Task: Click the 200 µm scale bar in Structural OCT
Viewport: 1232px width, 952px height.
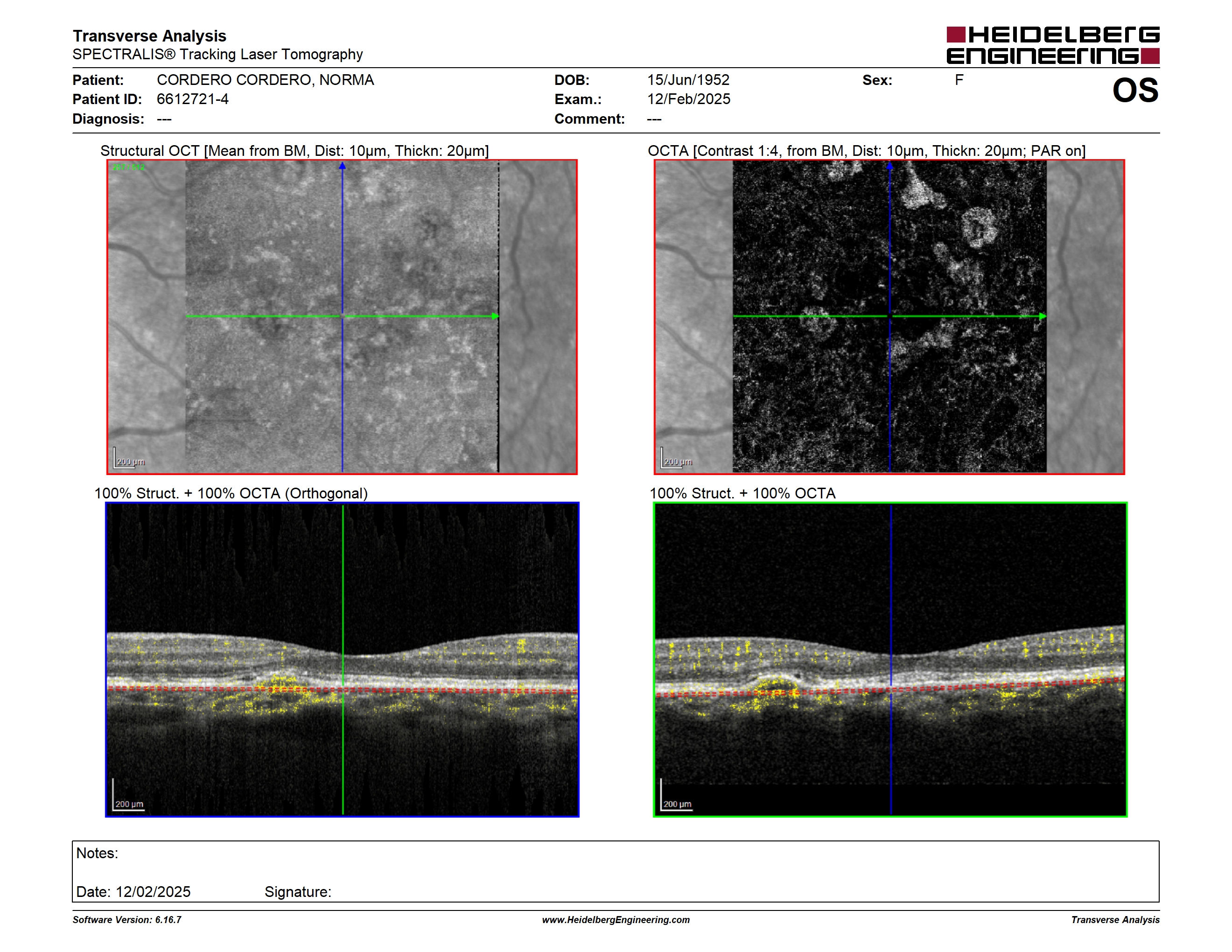Action: pos(129,458)
